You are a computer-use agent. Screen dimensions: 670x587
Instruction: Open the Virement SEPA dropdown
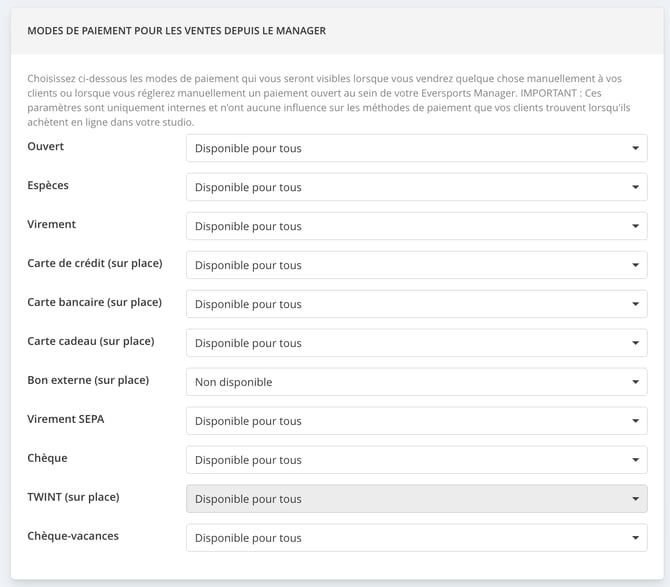click(417, 421)
